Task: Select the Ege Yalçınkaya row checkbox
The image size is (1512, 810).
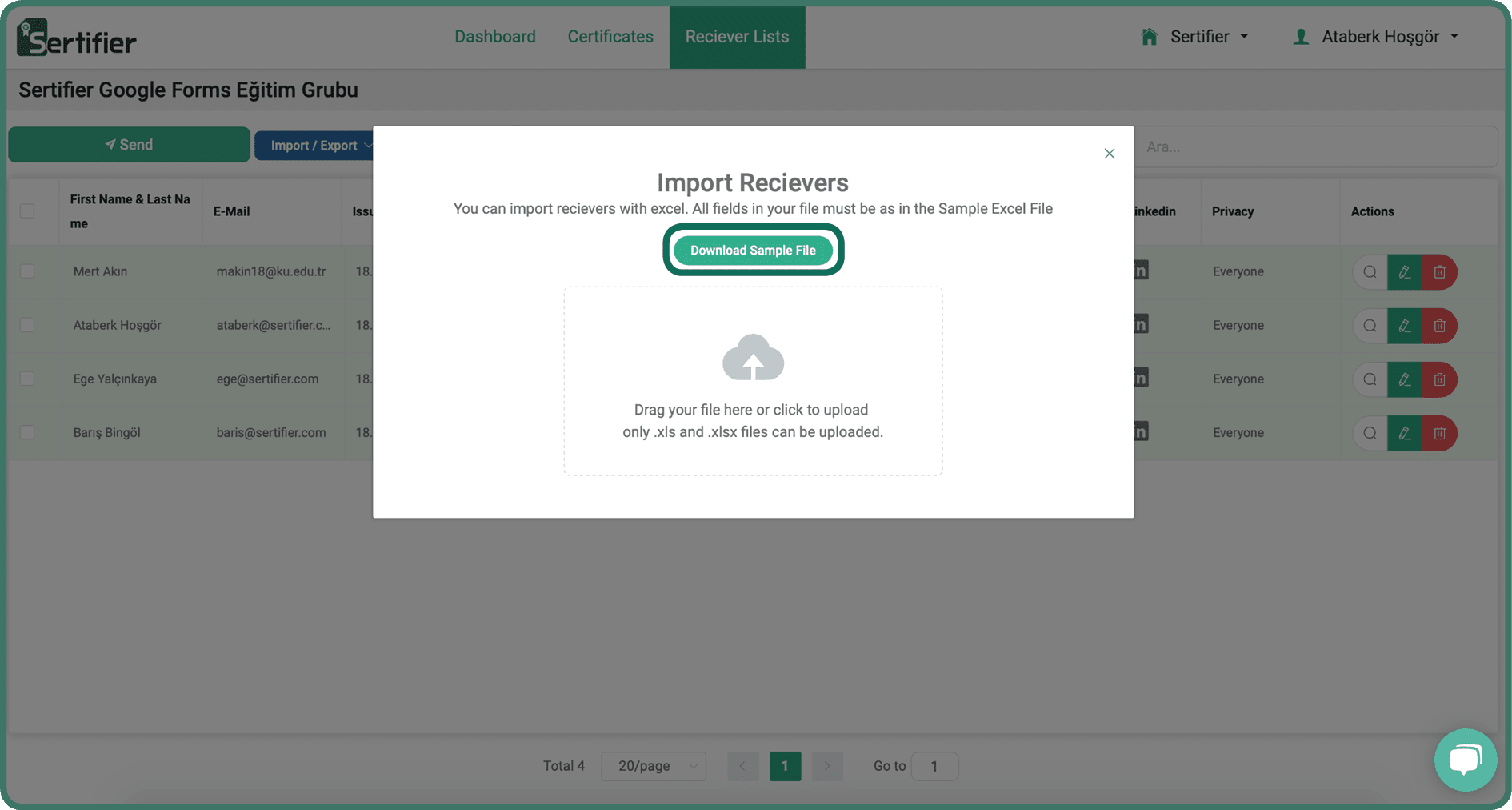Action: tap(27, 379)
